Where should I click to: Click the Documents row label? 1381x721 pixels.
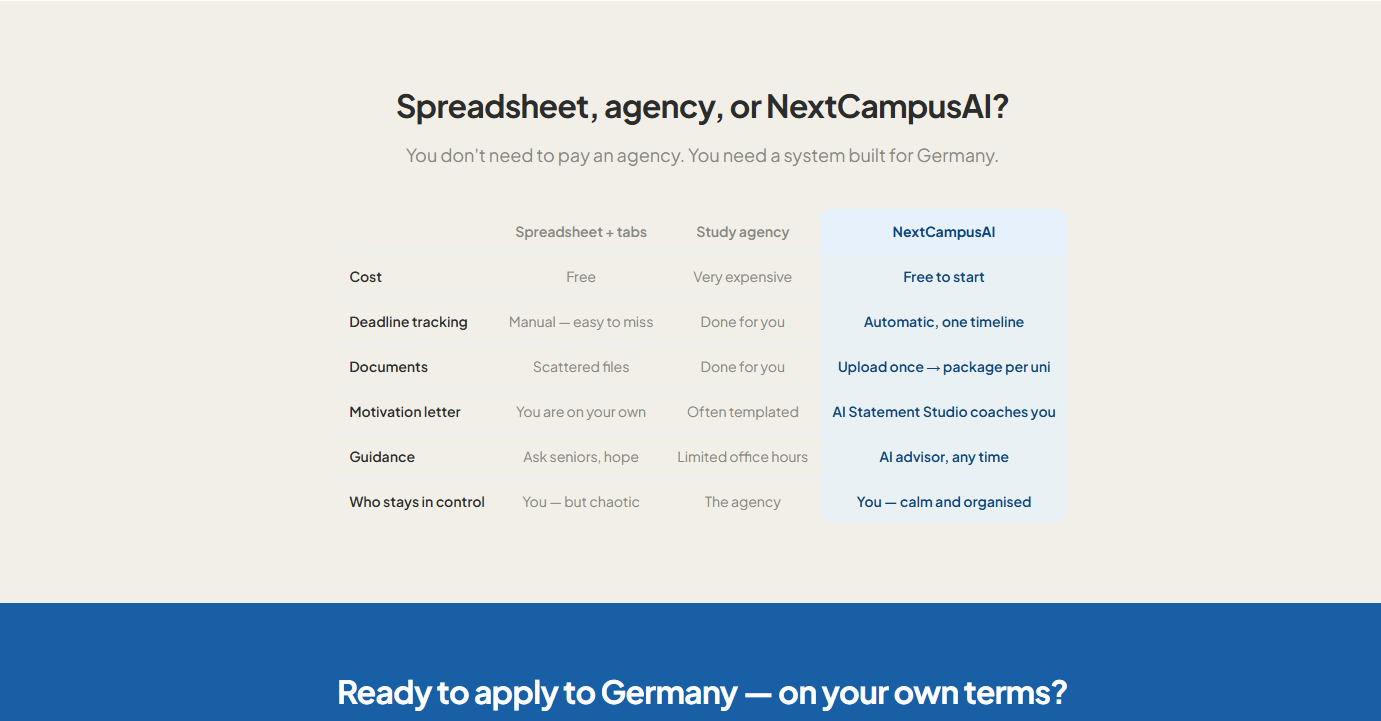tap(388, 367)
